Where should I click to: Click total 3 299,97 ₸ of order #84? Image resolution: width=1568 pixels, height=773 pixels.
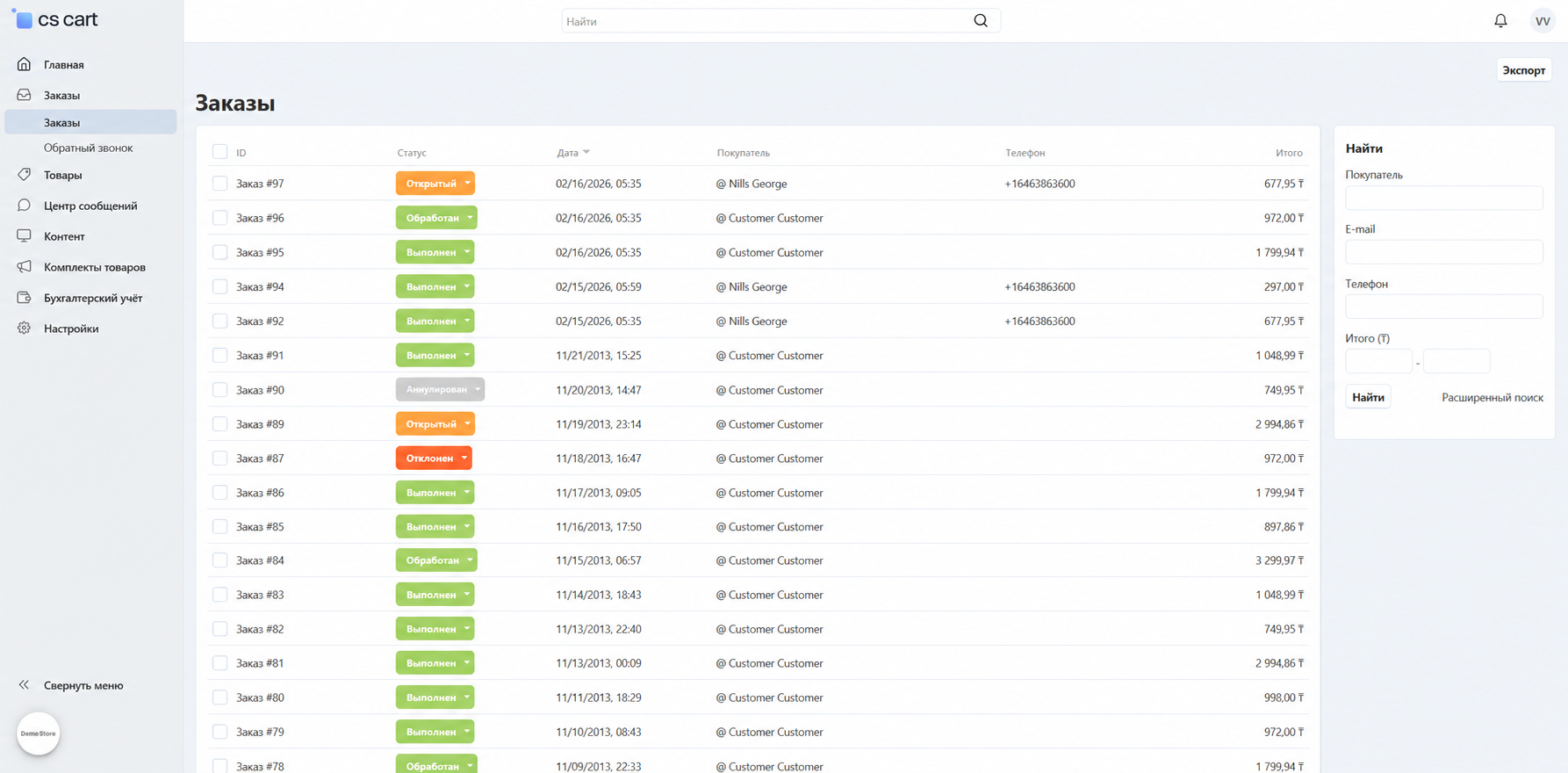(x=1279, y=560)
